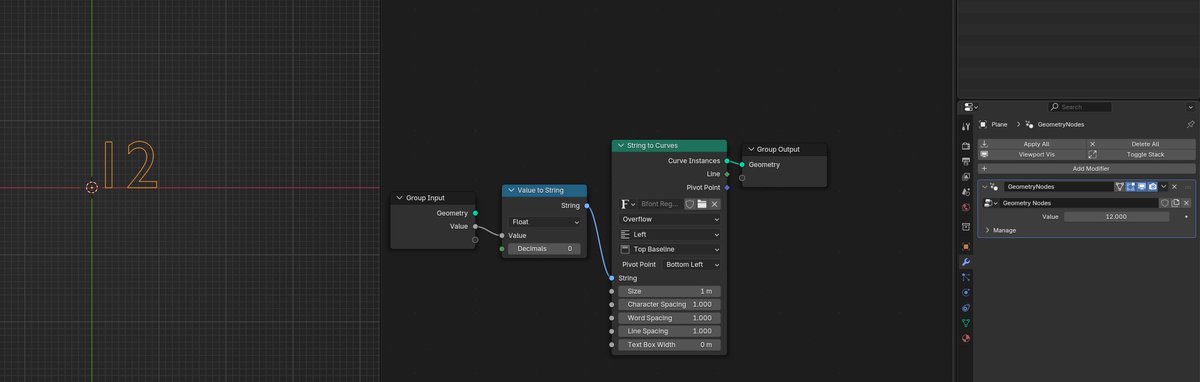Open the Object Data properties tab icon
The height and width of the screenshot is (382, 1200).
966,323
